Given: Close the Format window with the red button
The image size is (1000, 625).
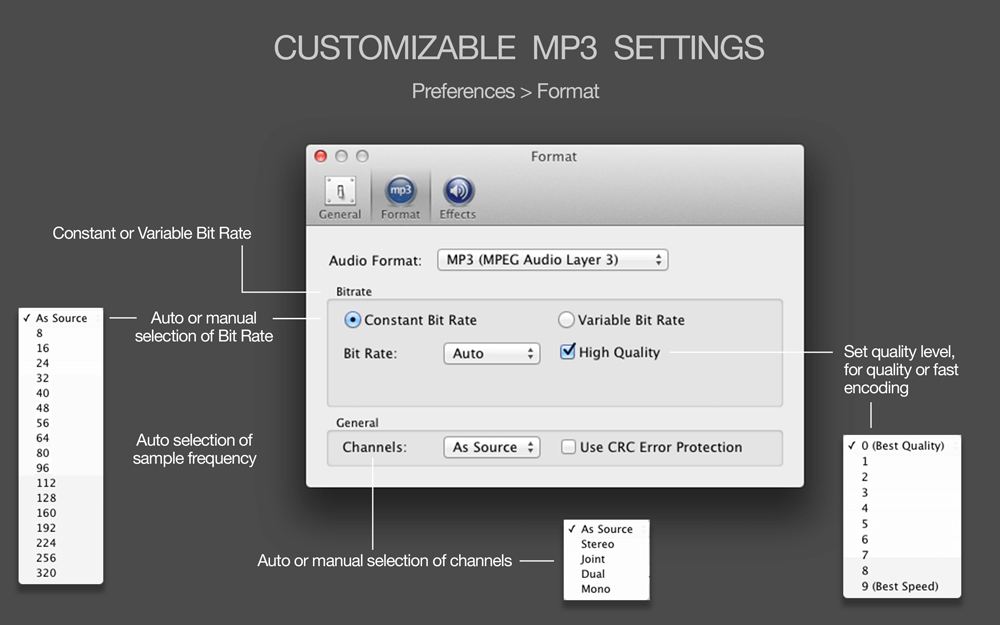Looking at the screenshot, I should (x=321, y=156).
